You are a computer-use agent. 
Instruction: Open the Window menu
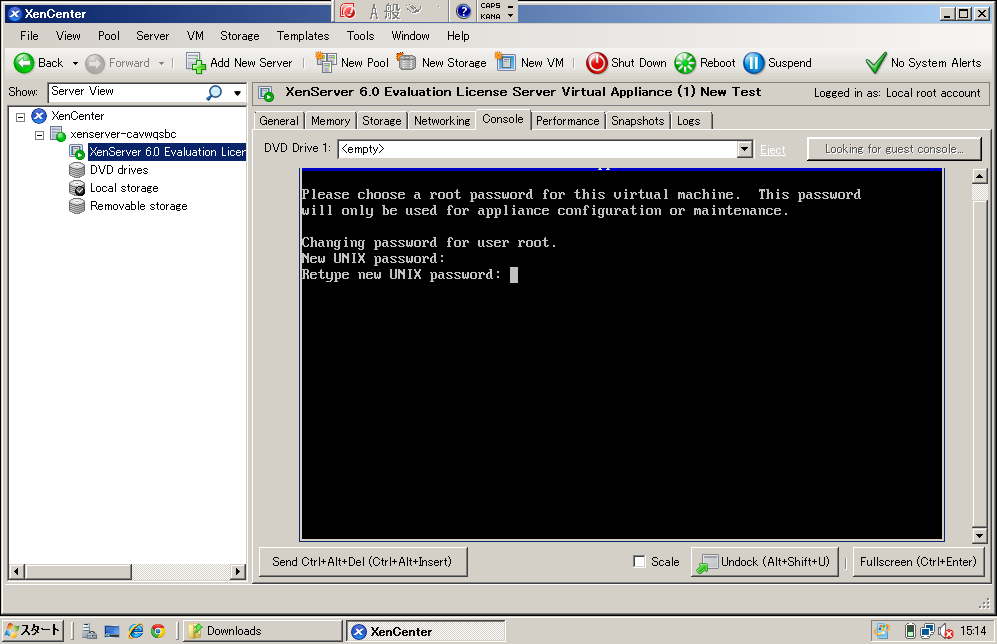[x=410, y=36]
